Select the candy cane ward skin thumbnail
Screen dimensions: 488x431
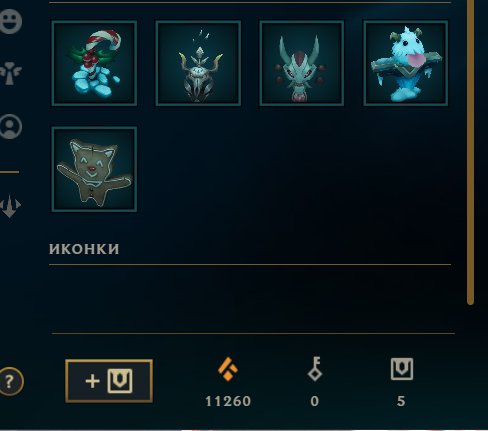point(94,63)
